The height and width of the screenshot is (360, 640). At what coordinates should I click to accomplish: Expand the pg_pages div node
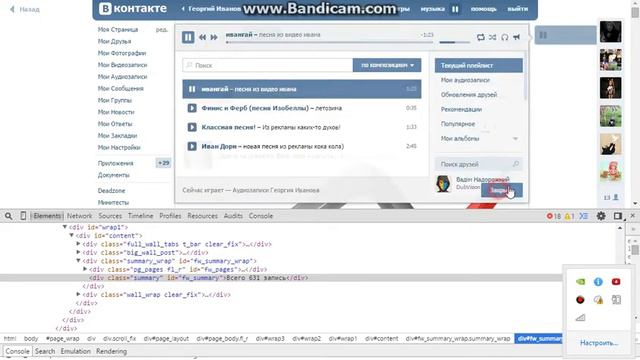(85, 269)
